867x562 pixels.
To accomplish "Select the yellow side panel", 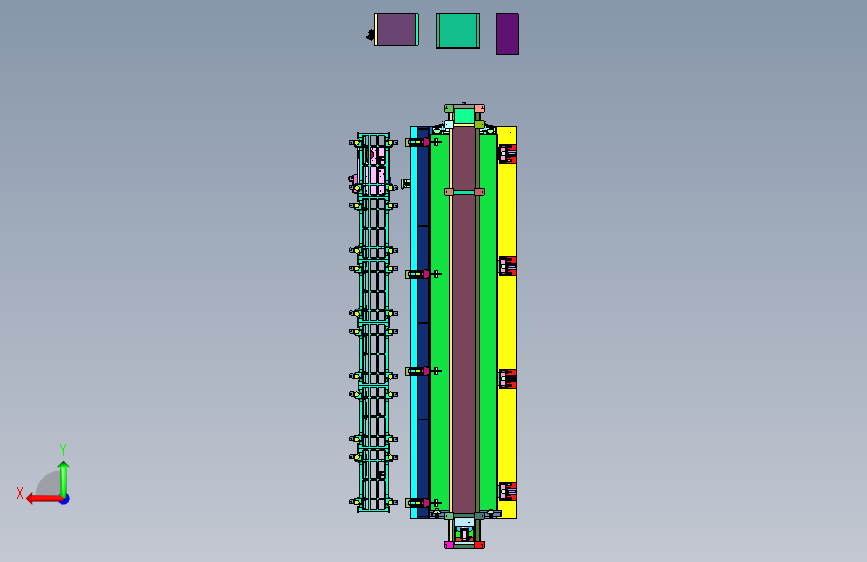I will pyautogui.click(x=507, y=322).
